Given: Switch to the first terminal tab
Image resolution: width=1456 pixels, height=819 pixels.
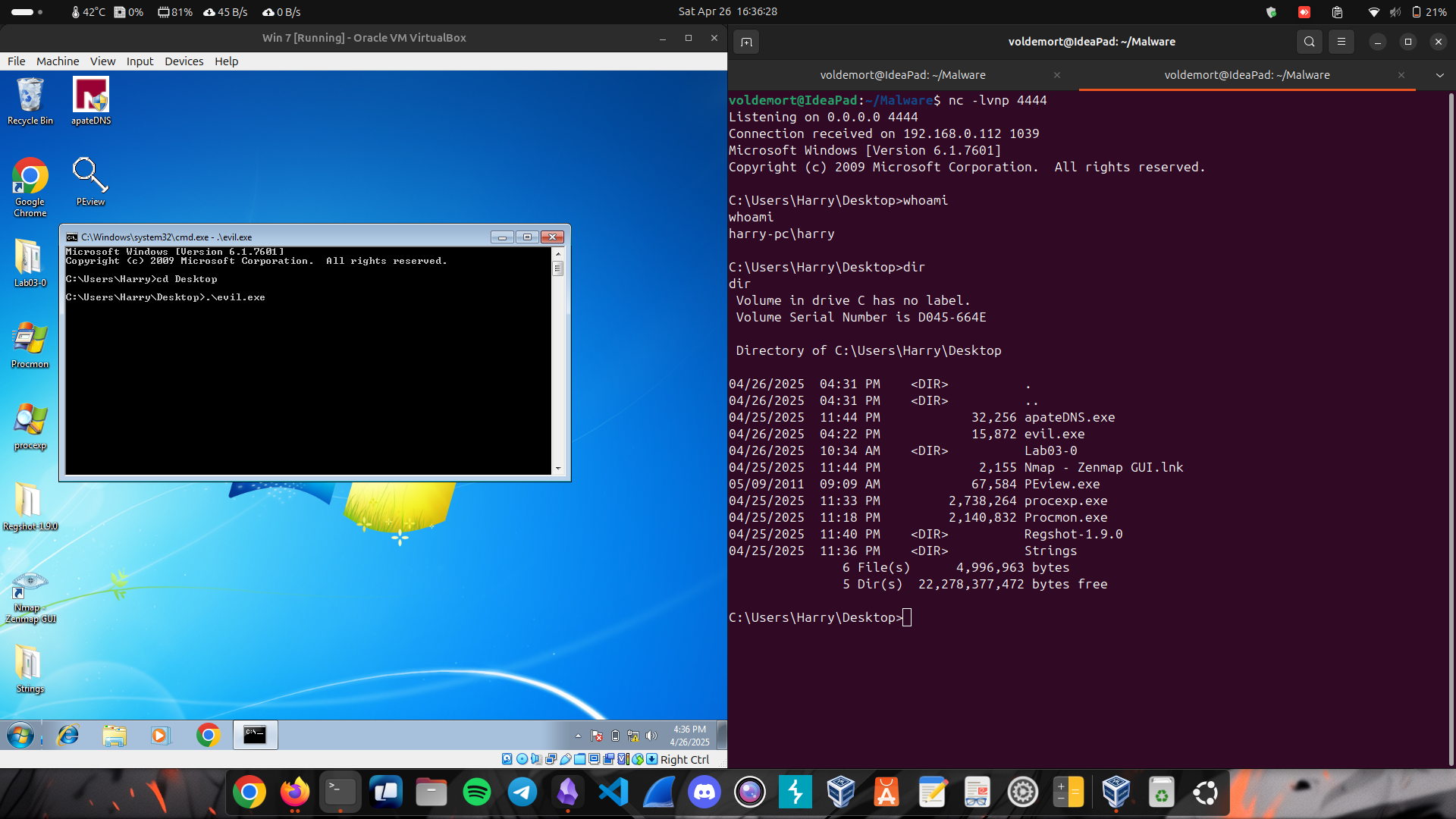Looking at the screenshot, I should pyautogui.click(x=902, y=75).
